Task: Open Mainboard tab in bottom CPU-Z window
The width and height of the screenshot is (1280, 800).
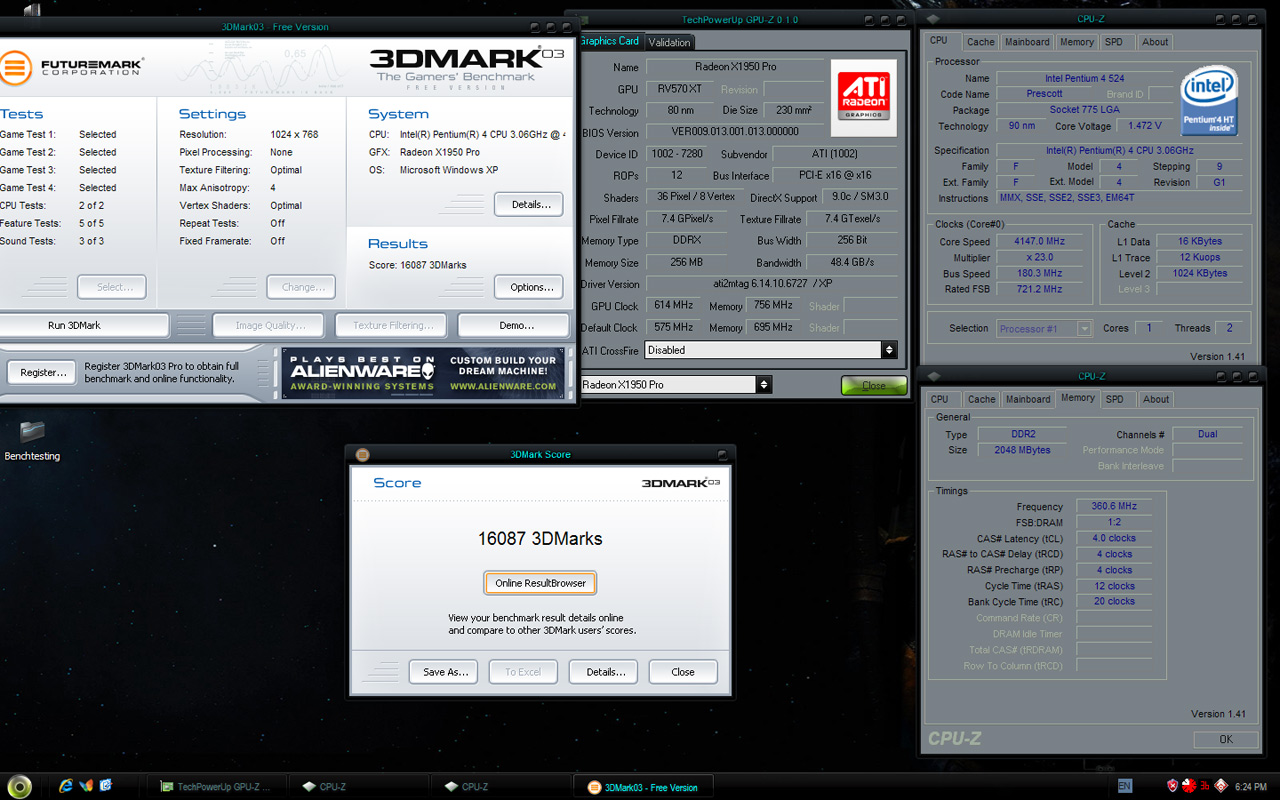Action: [x=1028, y=399]
